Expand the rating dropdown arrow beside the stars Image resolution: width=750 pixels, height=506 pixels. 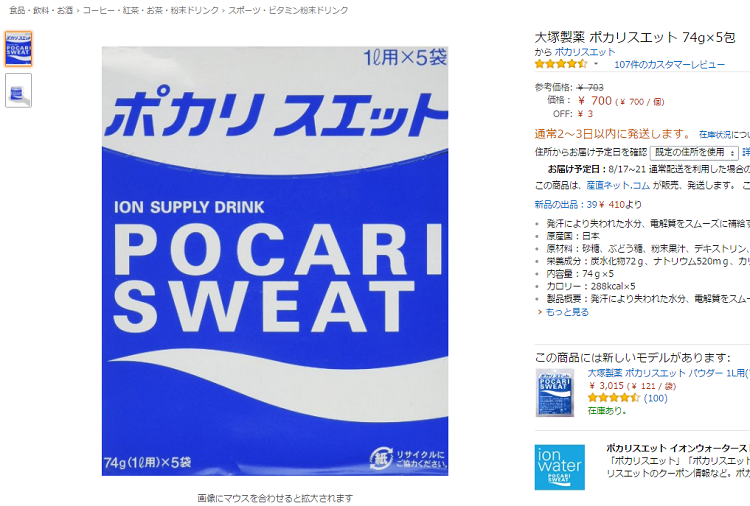596,64
